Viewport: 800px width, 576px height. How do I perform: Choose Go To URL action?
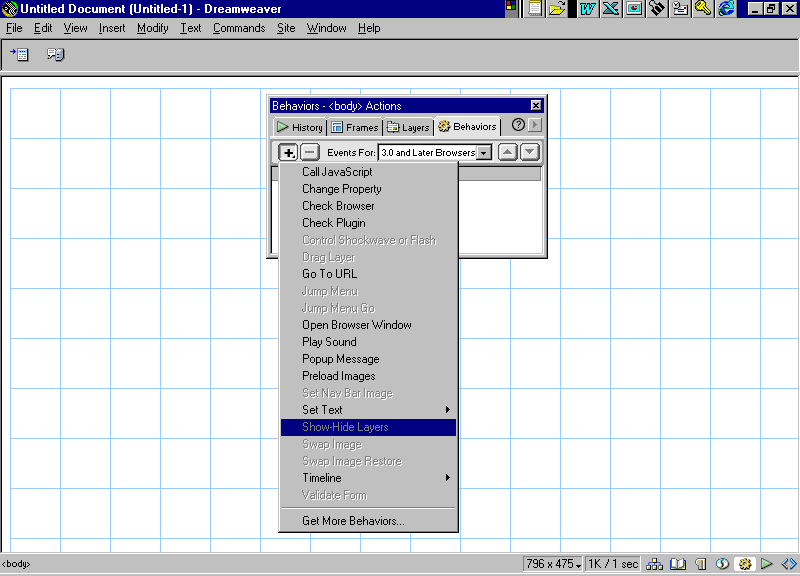368,274
